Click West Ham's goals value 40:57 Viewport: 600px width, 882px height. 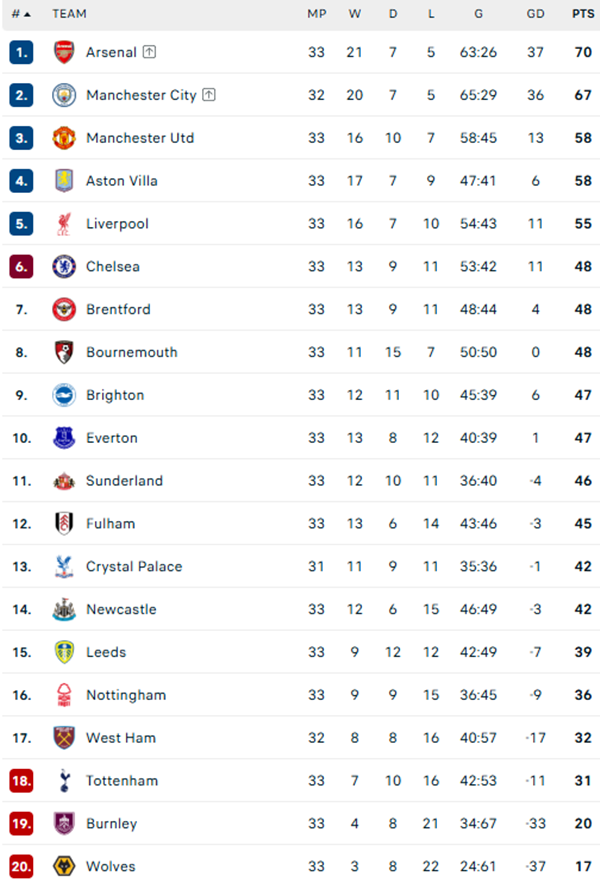point(479,738)
